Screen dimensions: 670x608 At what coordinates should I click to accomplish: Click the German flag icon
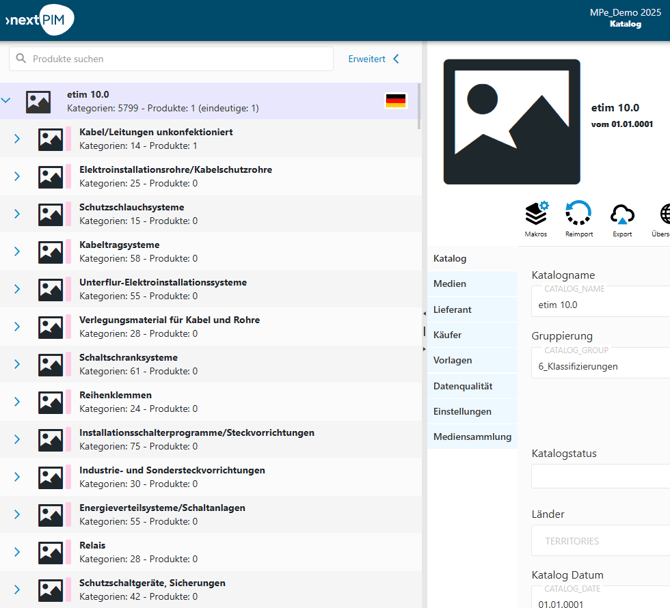click(x=396, y=101)
